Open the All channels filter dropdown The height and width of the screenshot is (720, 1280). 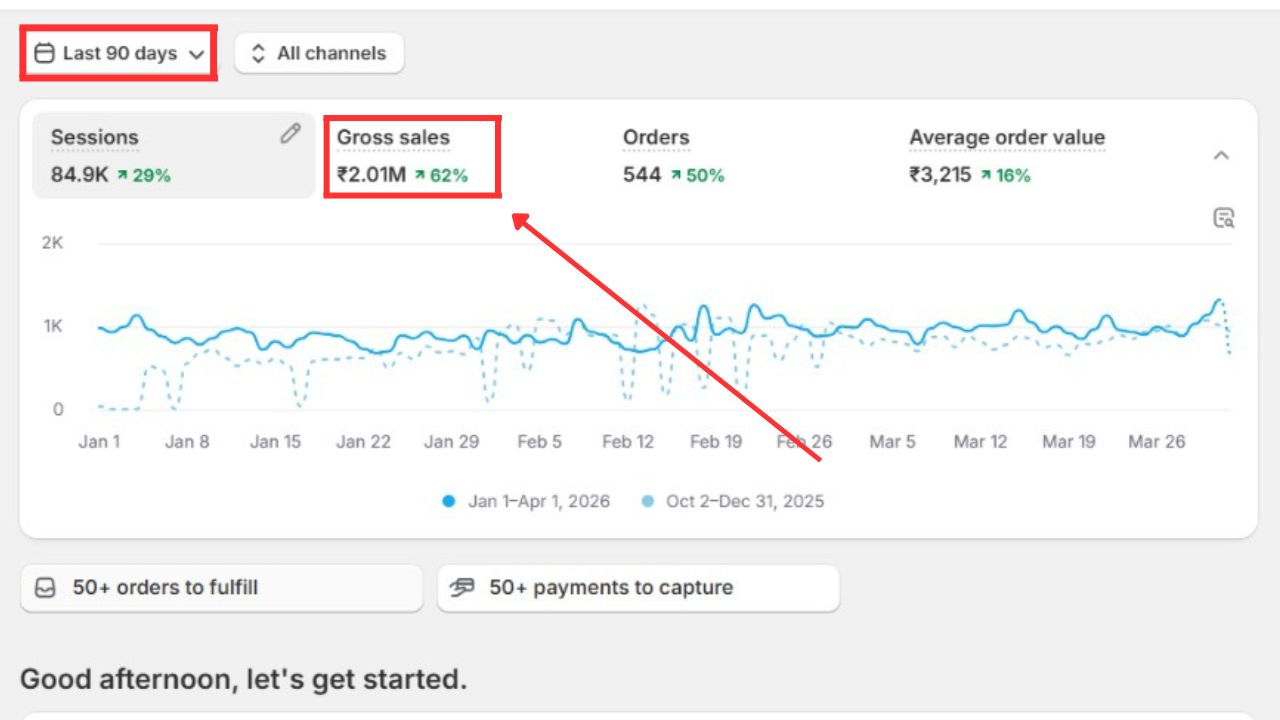coord(319,53)
